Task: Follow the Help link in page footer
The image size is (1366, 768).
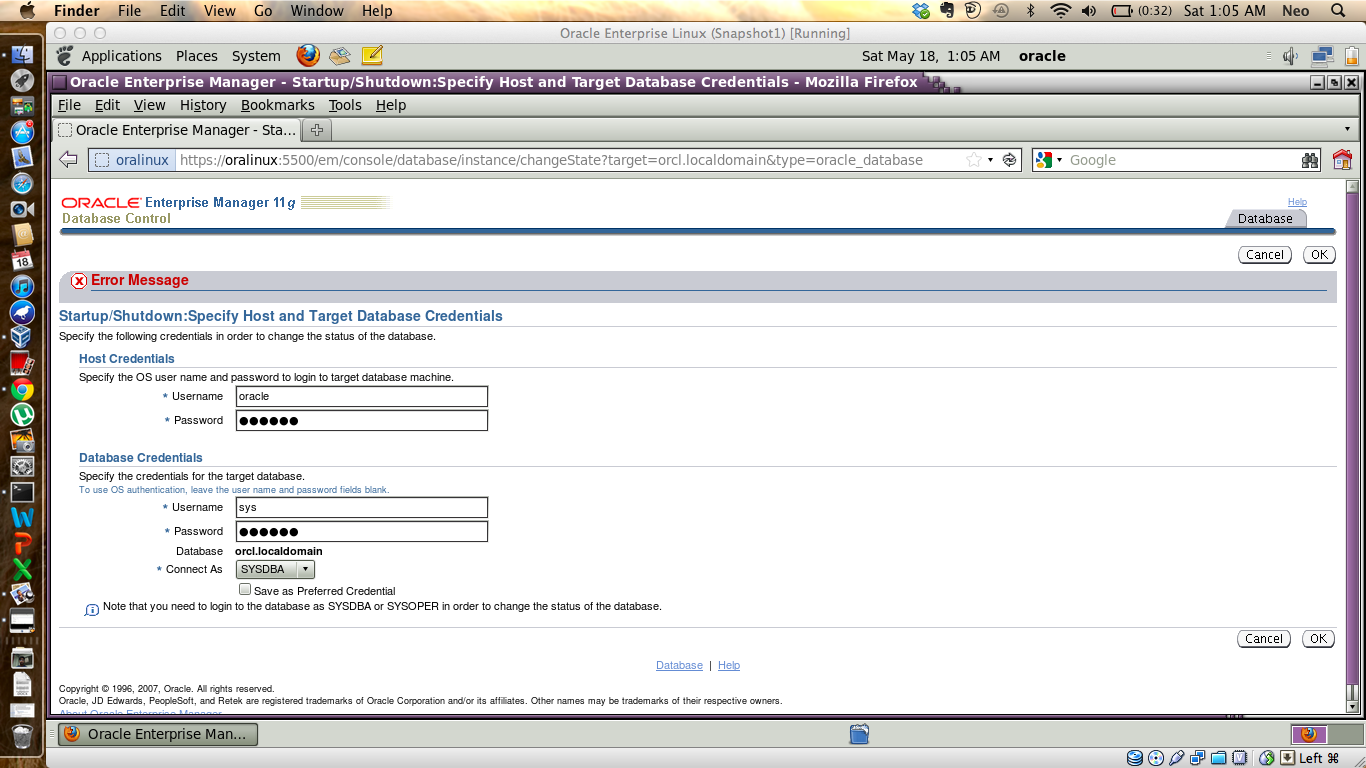Action: tap(729, 665)
